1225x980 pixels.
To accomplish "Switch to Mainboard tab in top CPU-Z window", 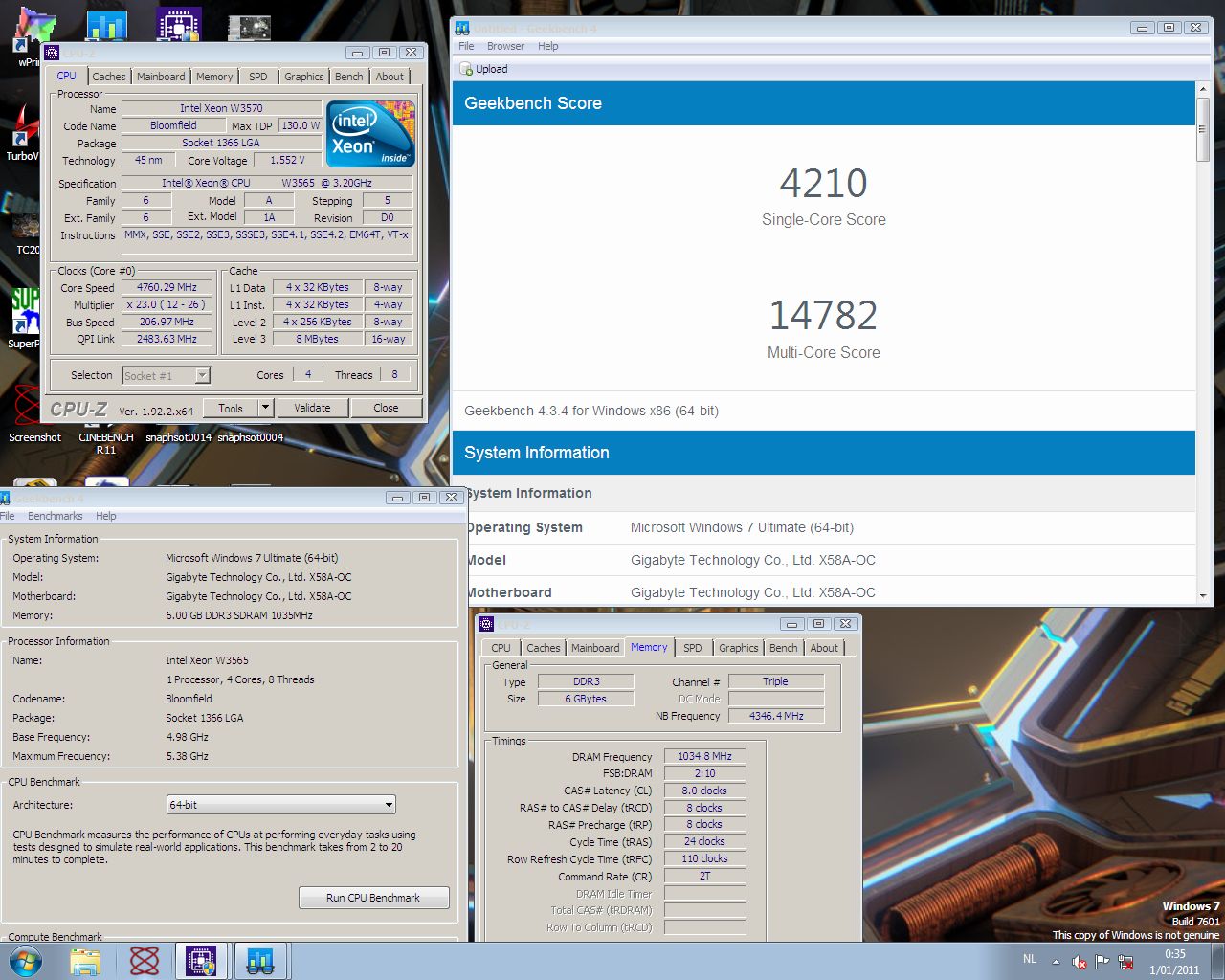I will 161,77.
